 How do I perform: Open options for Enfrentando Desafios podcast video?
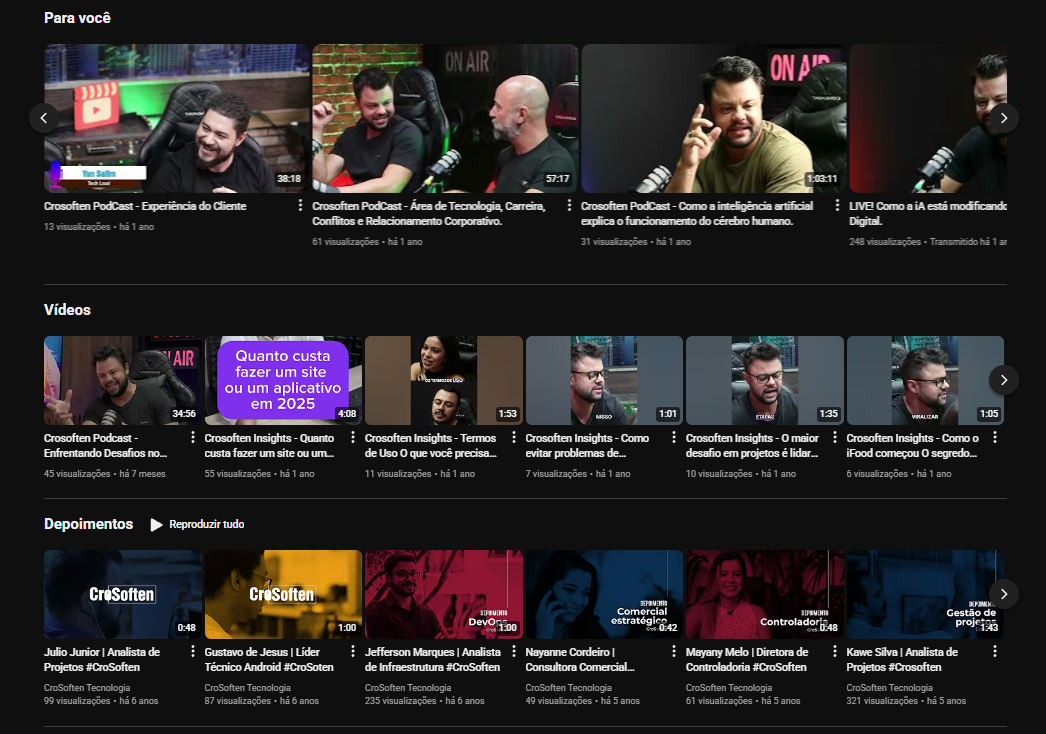(x=193, y=438)
